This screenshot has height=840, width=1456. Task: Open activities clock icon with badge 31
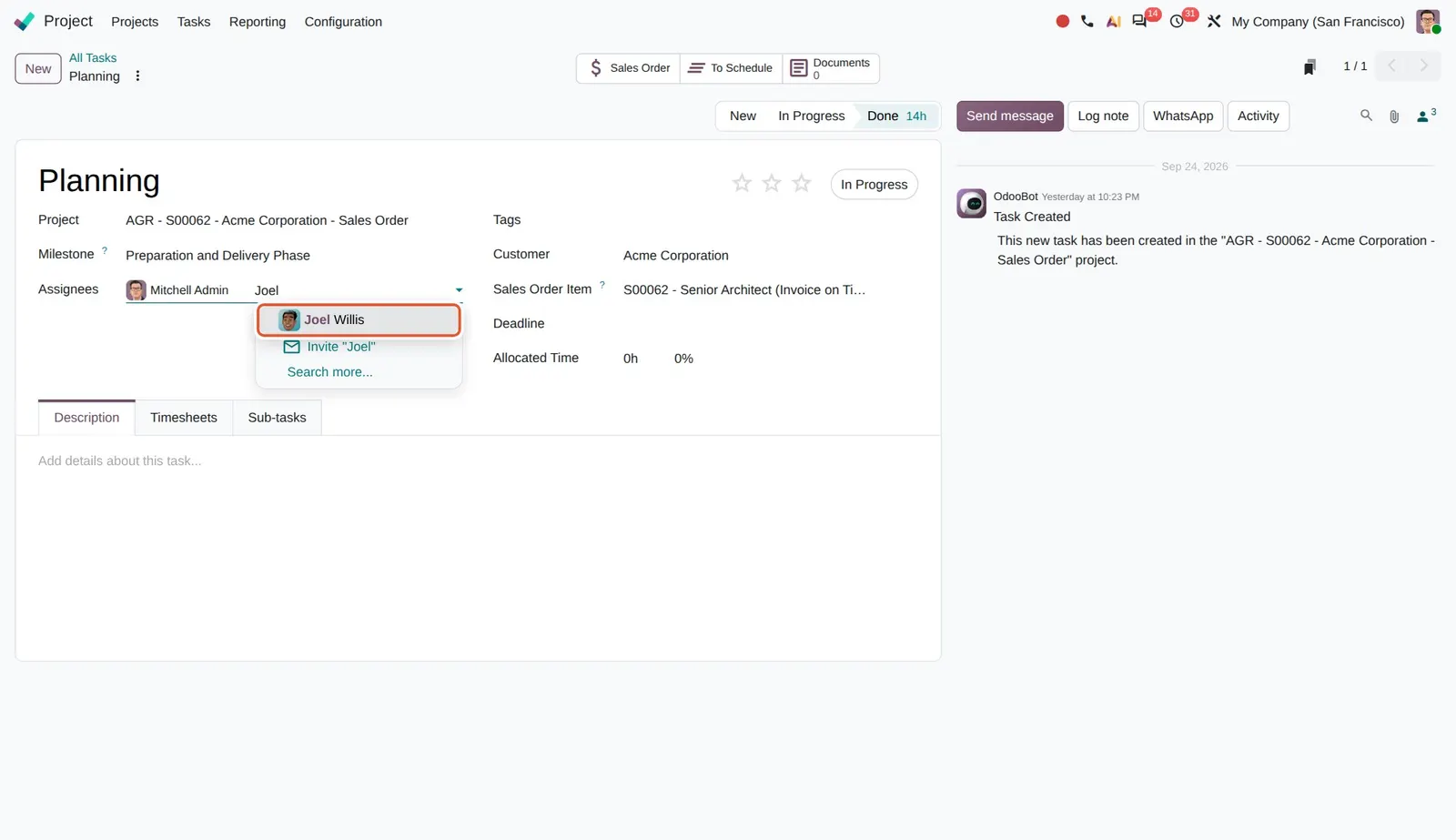point(1178,21)
